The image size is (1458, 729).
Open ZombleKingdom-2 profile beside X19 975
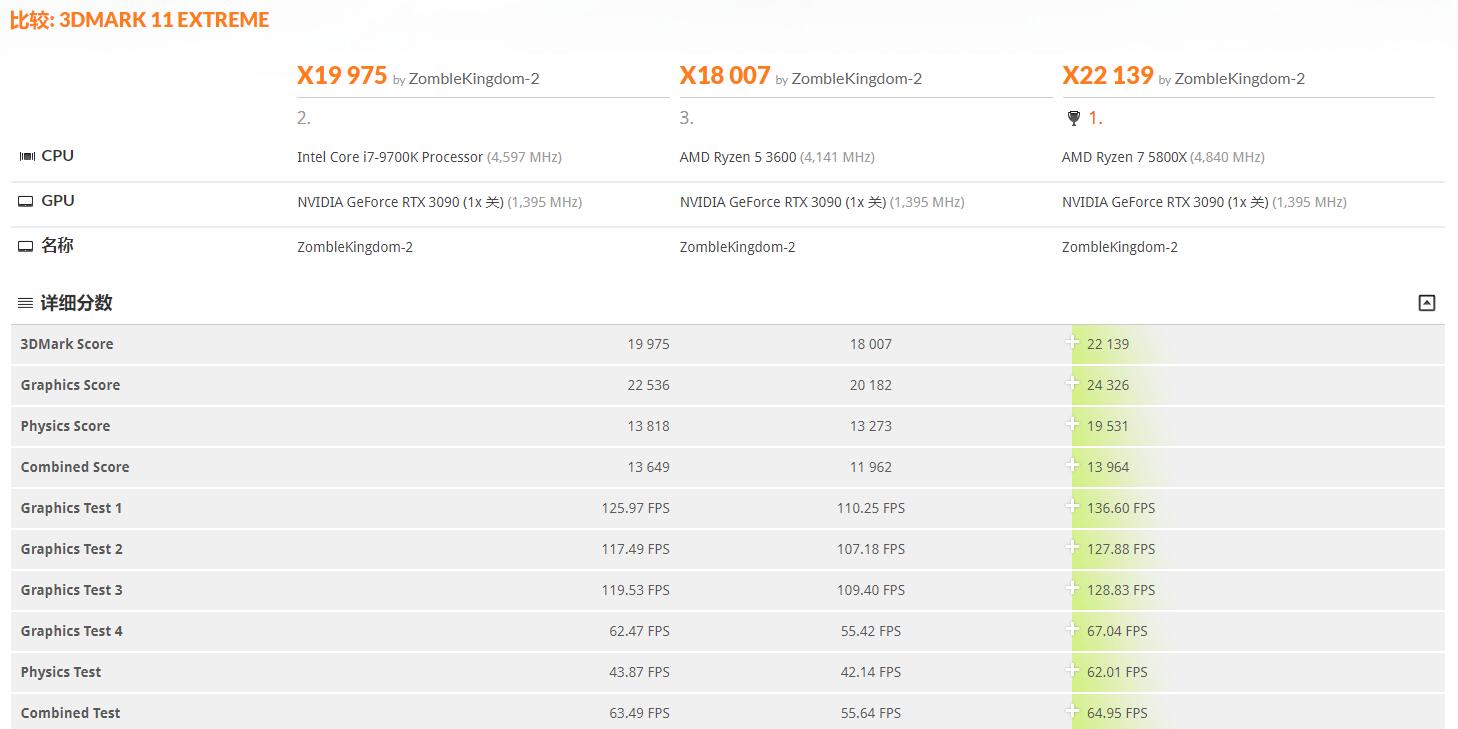(x=474, y=79)
